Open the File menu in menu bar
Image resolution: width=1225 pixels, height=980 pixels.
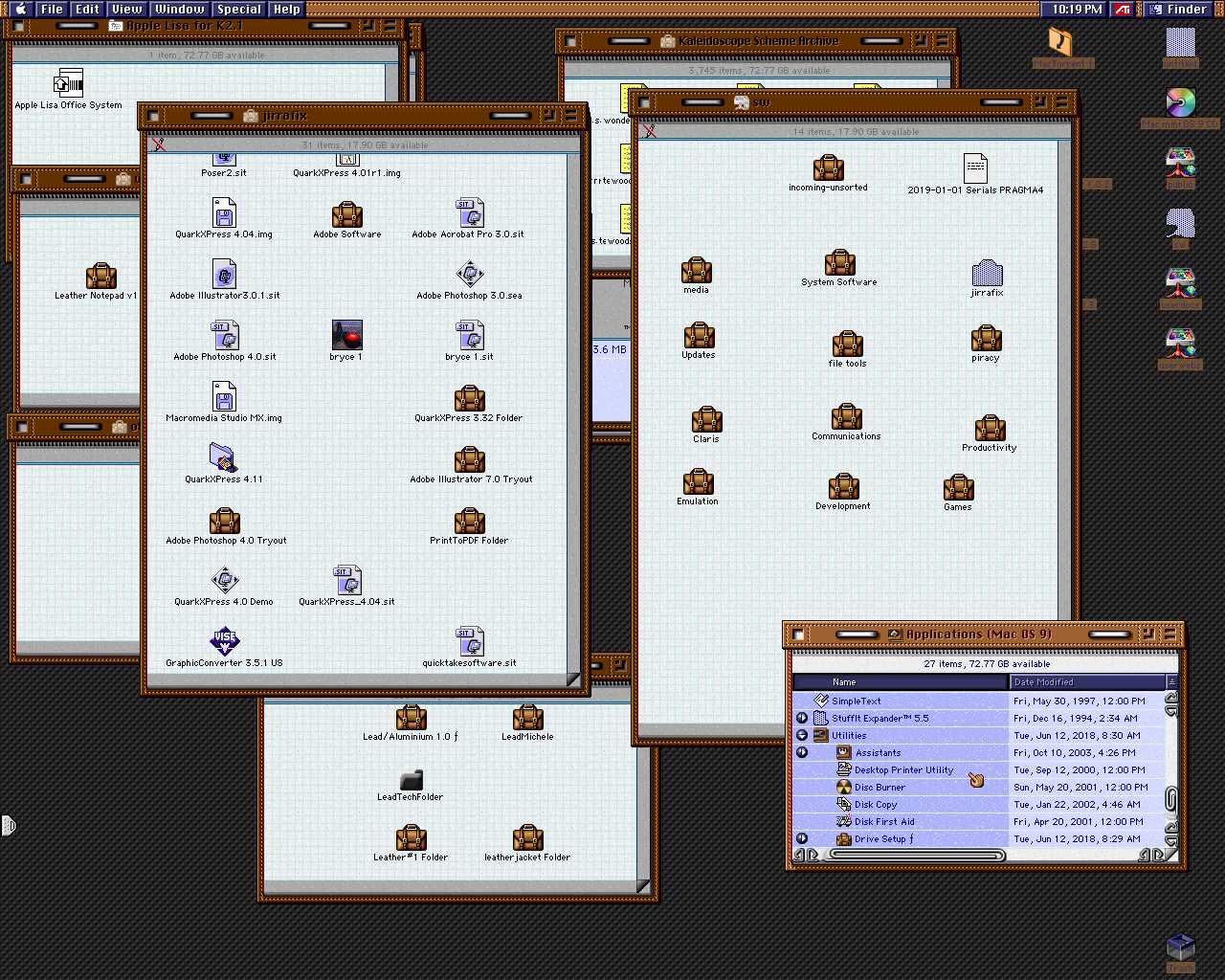(x=52, y=9)
